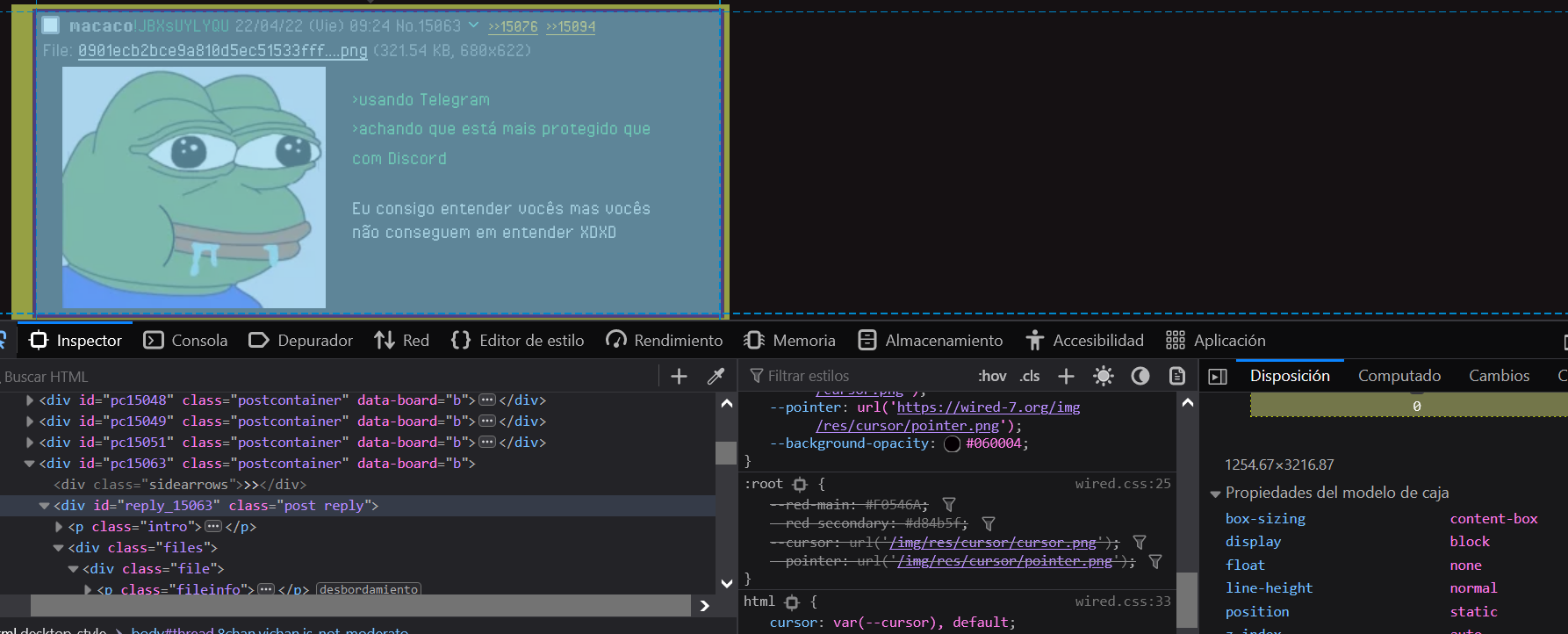Open the Memoria tab
Screen dimensions: 1568x634
pyautogui.click(x=789, y=341)
